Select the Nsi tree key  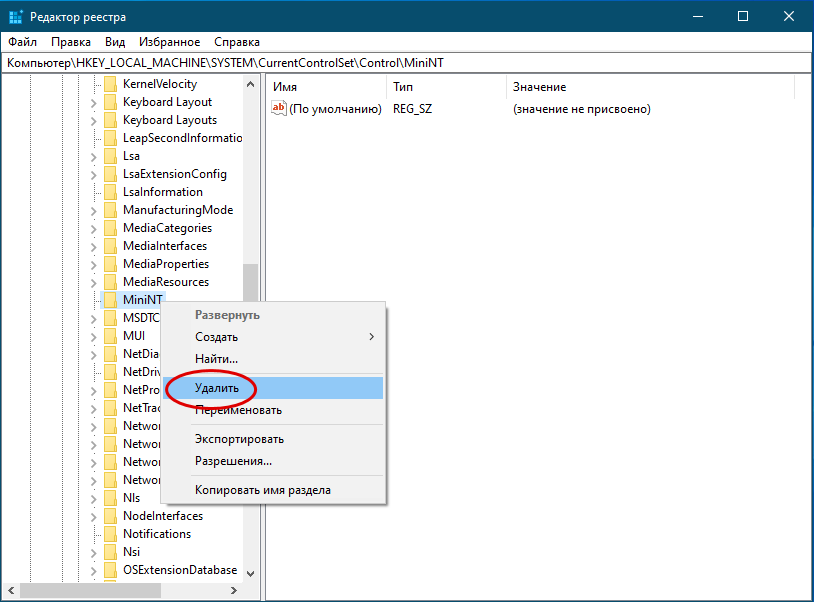click(x=131, y=552)
